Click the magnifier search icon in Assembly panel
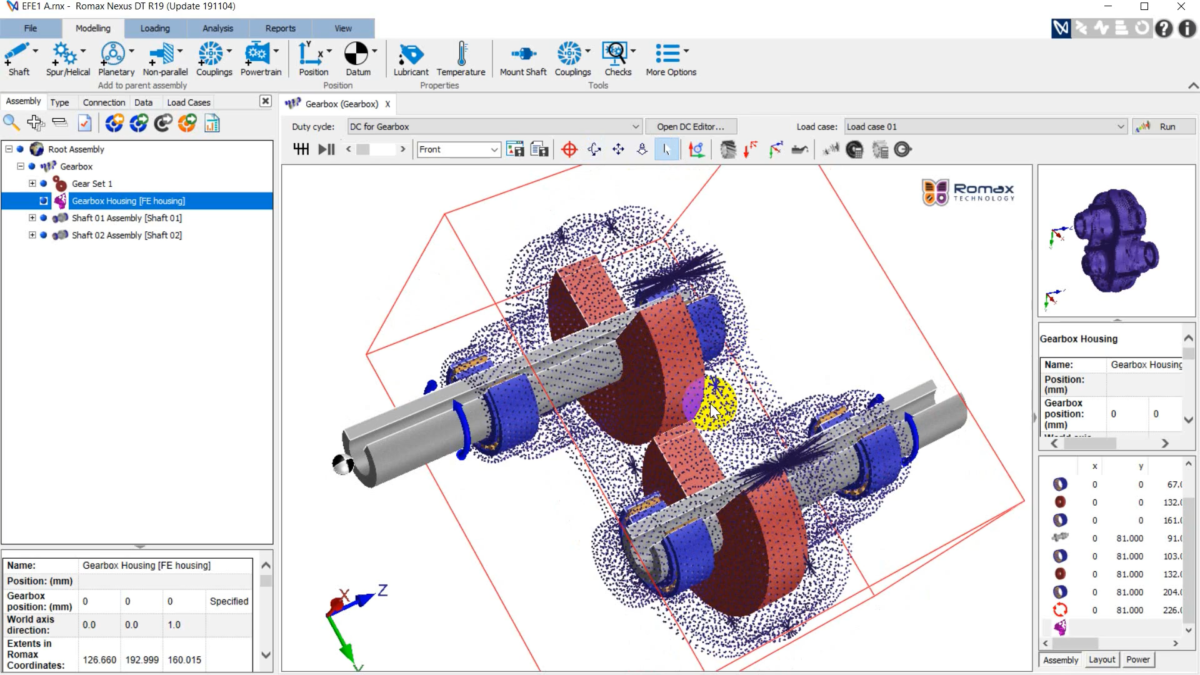 point(11,123)
